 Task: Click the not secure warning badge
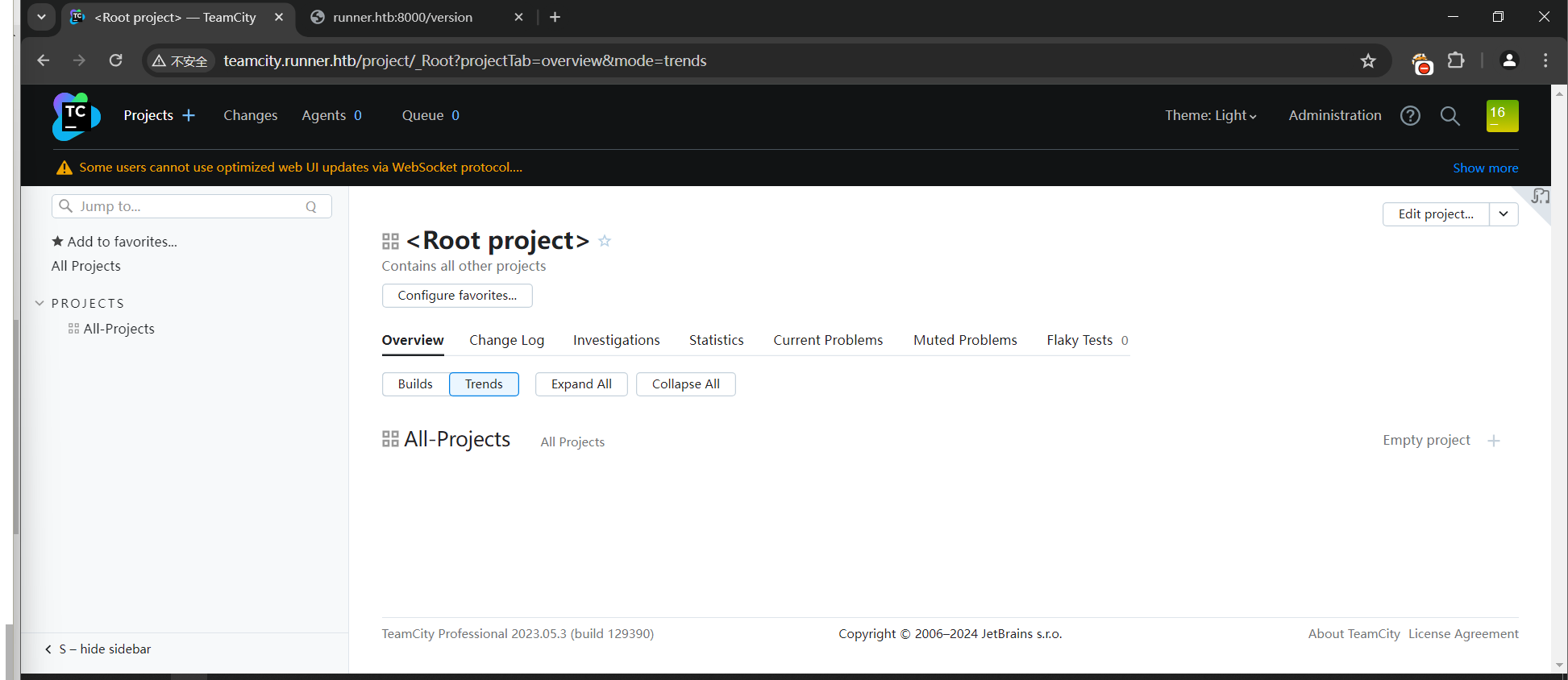pyautogui.click(x=181, y=61)
